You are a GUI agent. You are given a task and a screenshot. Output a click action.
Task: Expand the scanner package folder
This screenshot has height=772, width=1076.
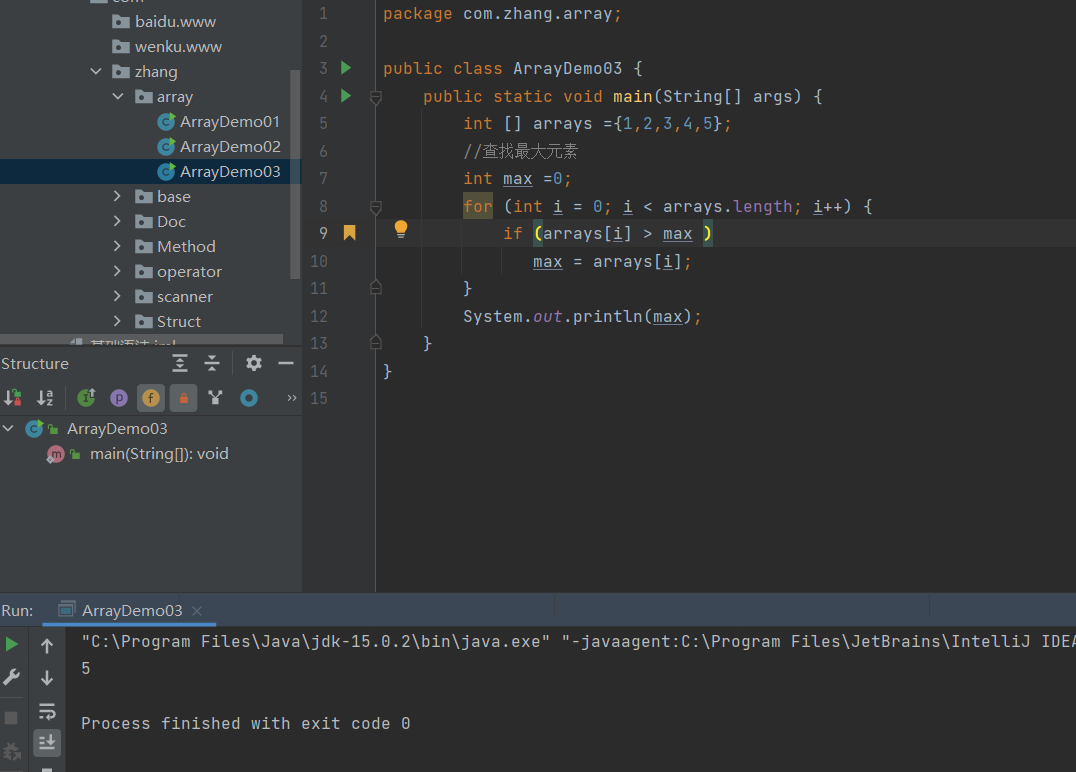[x=117, y=296]
